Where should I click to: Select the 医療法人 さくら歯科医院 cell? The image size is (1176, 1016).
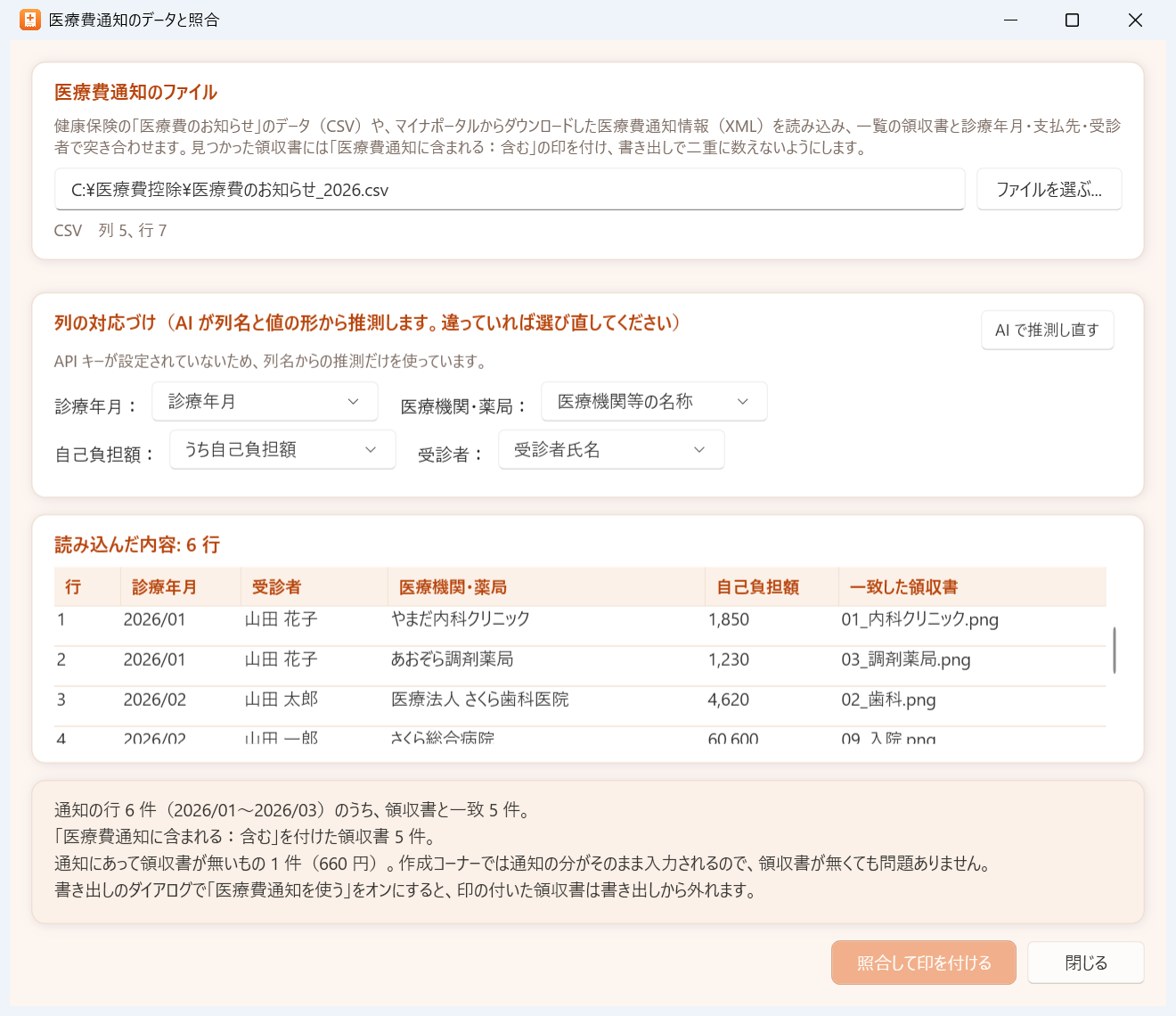[x=479, y=700]
